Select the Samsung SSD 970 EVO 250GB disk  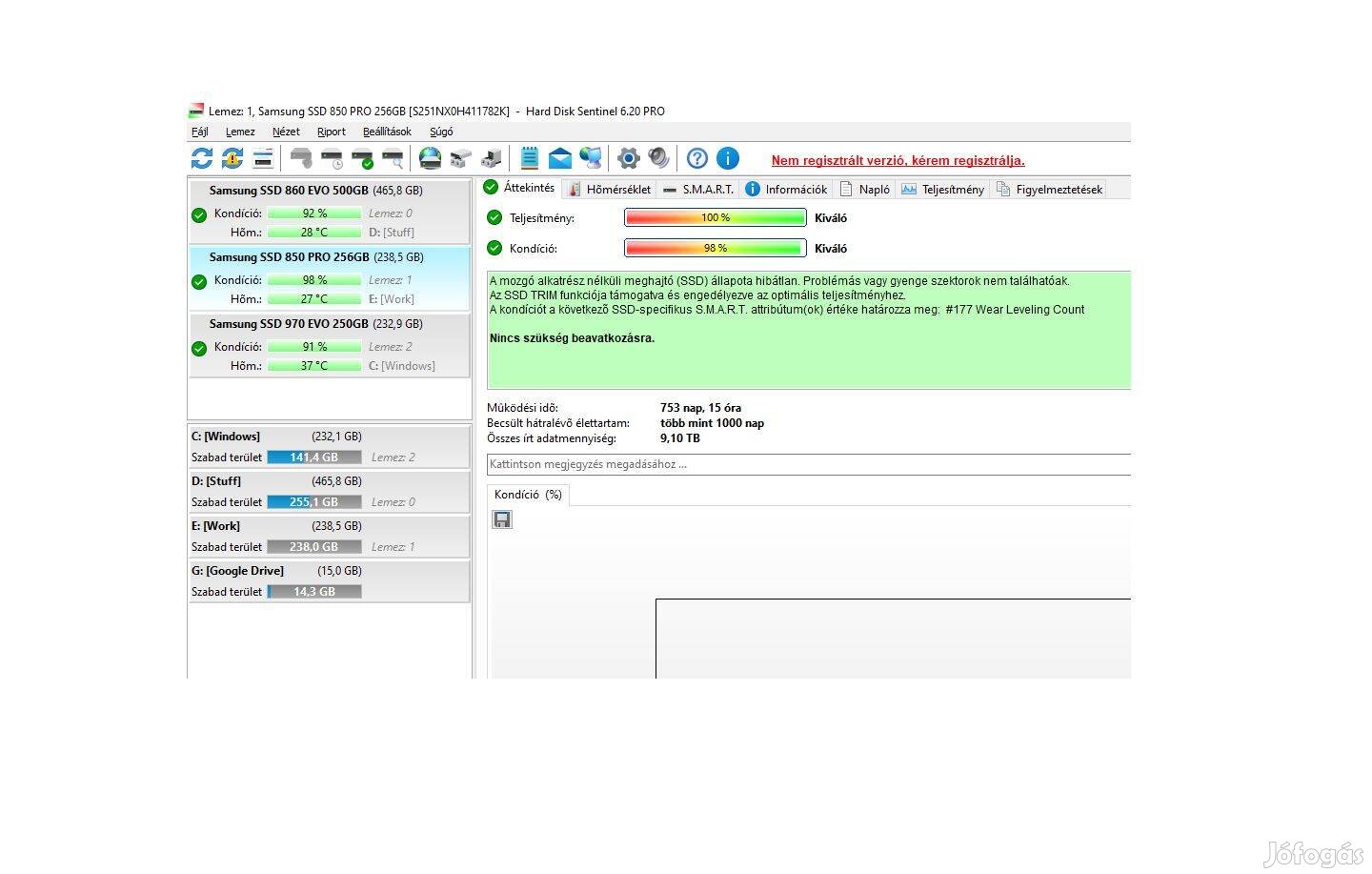(329, 345)
